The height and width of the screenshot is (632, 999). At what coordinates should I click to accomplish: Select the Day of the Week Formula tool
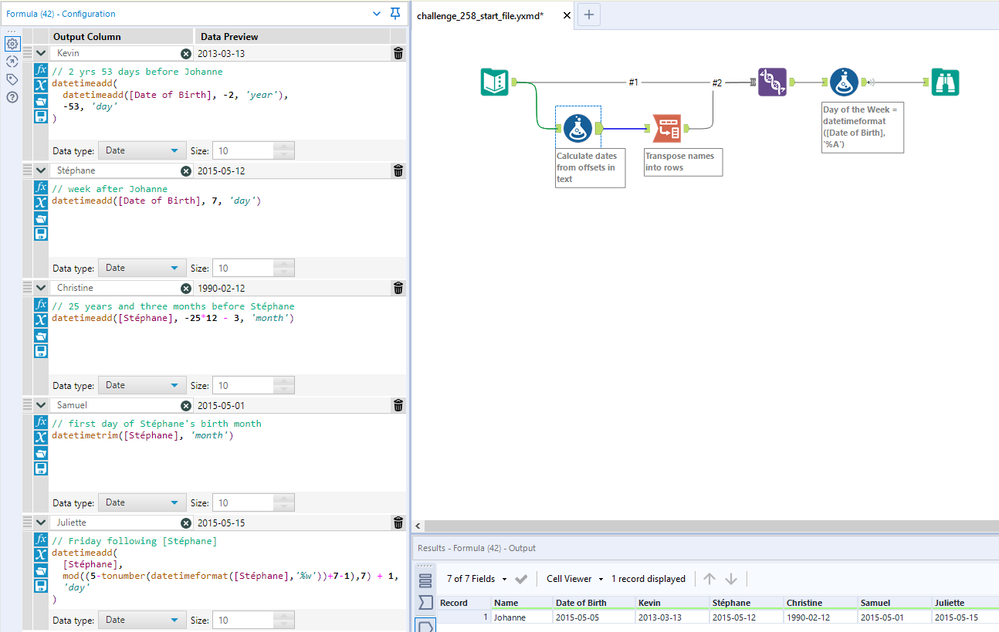click(x=844, y=82)
